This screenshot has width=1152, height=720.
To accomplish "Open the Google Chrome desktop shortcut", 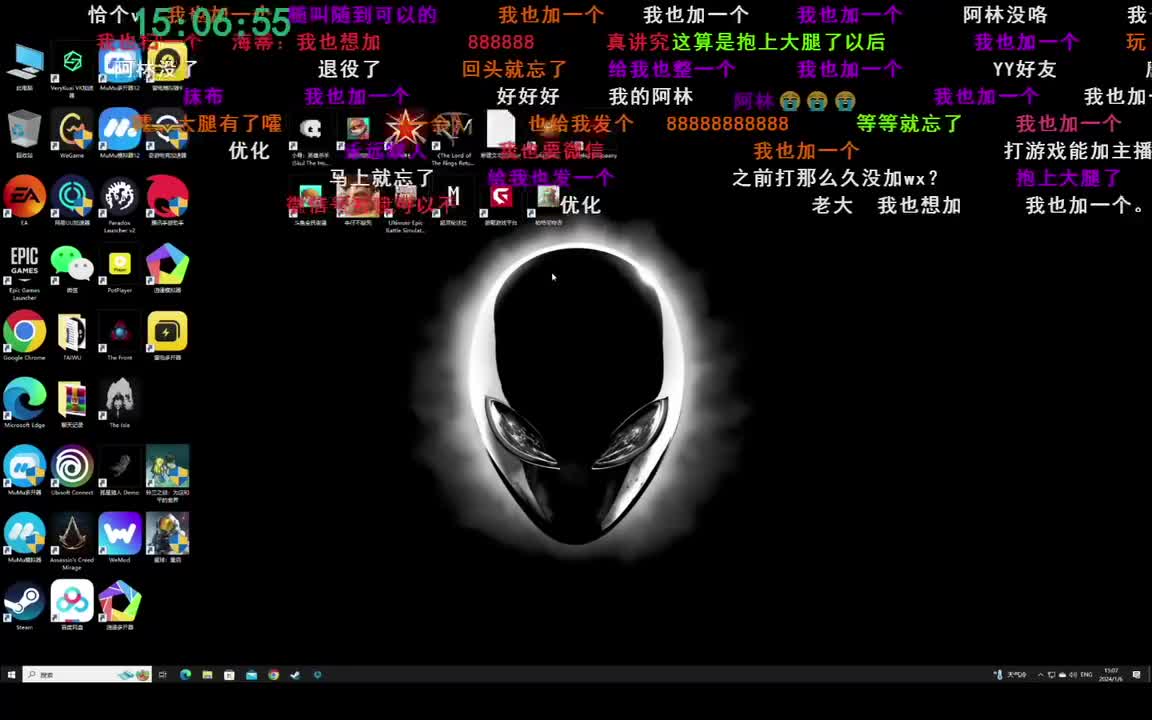I will coord(24,336).
